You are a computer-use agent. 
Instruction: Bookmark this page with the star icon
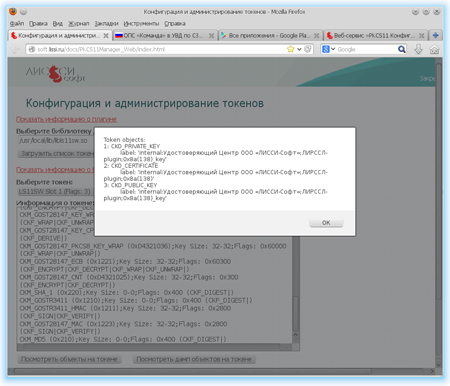point(291,49)
